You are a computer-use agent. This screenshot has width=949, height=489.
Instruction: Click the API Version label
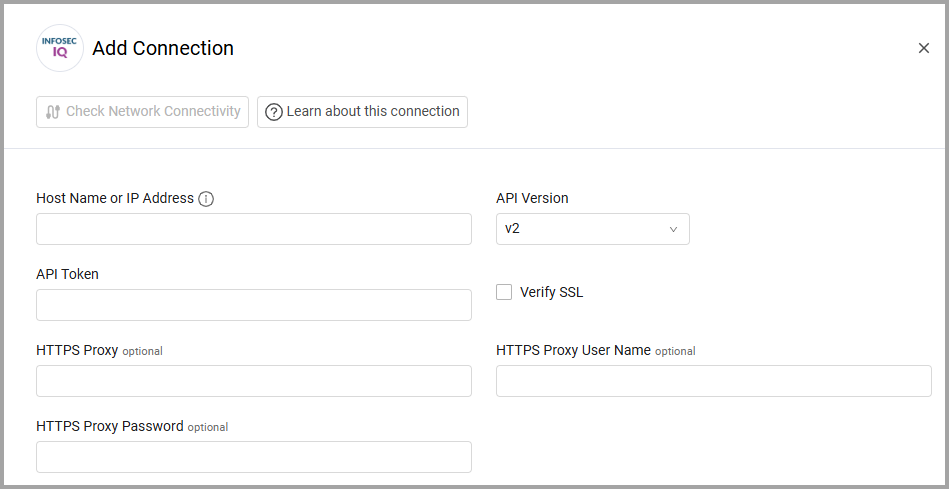click(532, 198)
